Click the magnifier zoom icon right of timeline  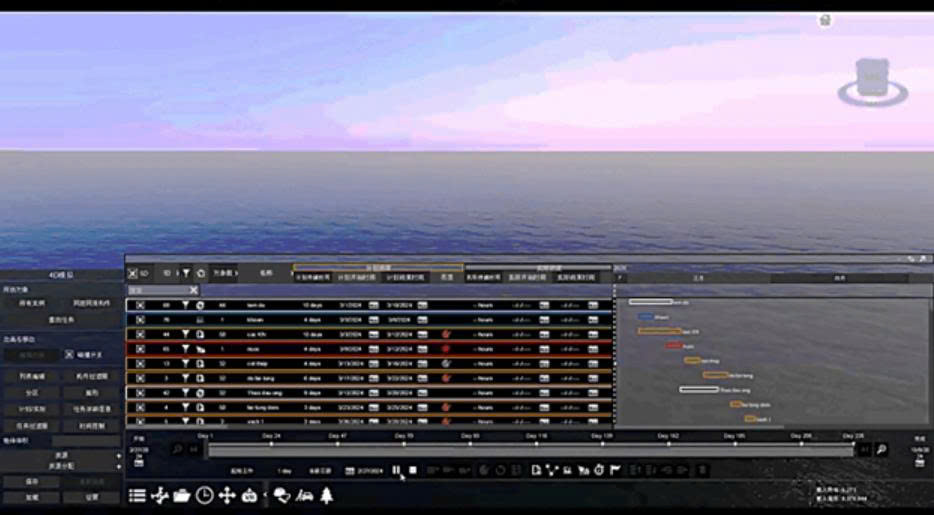pos(882,450)
